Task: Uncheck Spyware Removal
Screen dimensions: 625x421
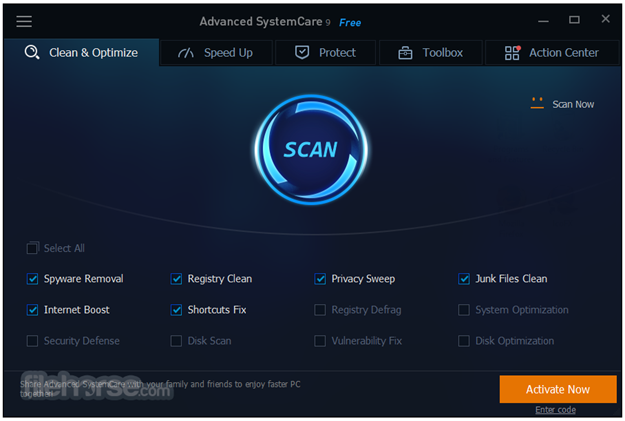Action: tap(32, 279)
